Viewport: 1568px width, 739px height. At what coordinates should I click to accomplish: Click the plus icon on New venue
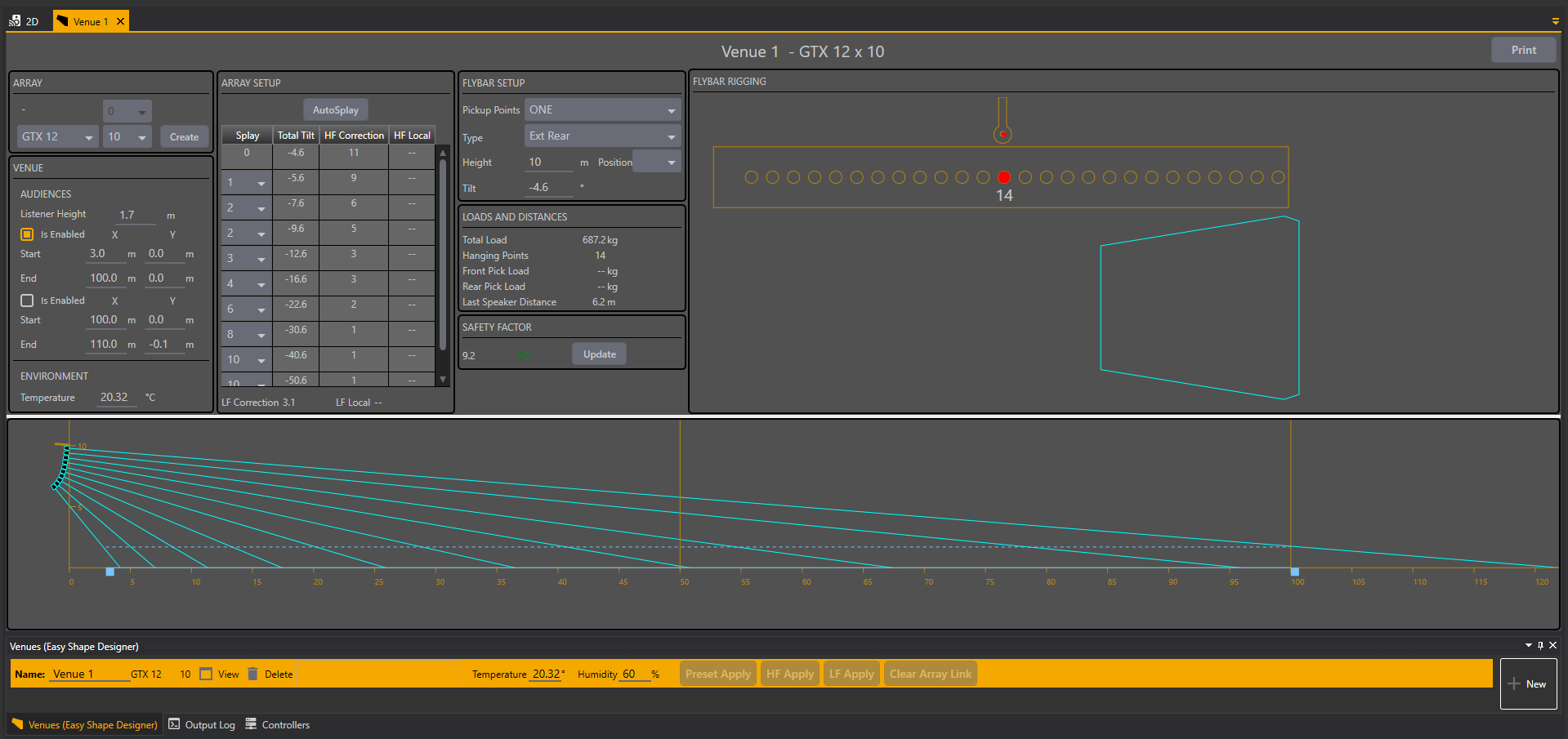coord(1514,683)
